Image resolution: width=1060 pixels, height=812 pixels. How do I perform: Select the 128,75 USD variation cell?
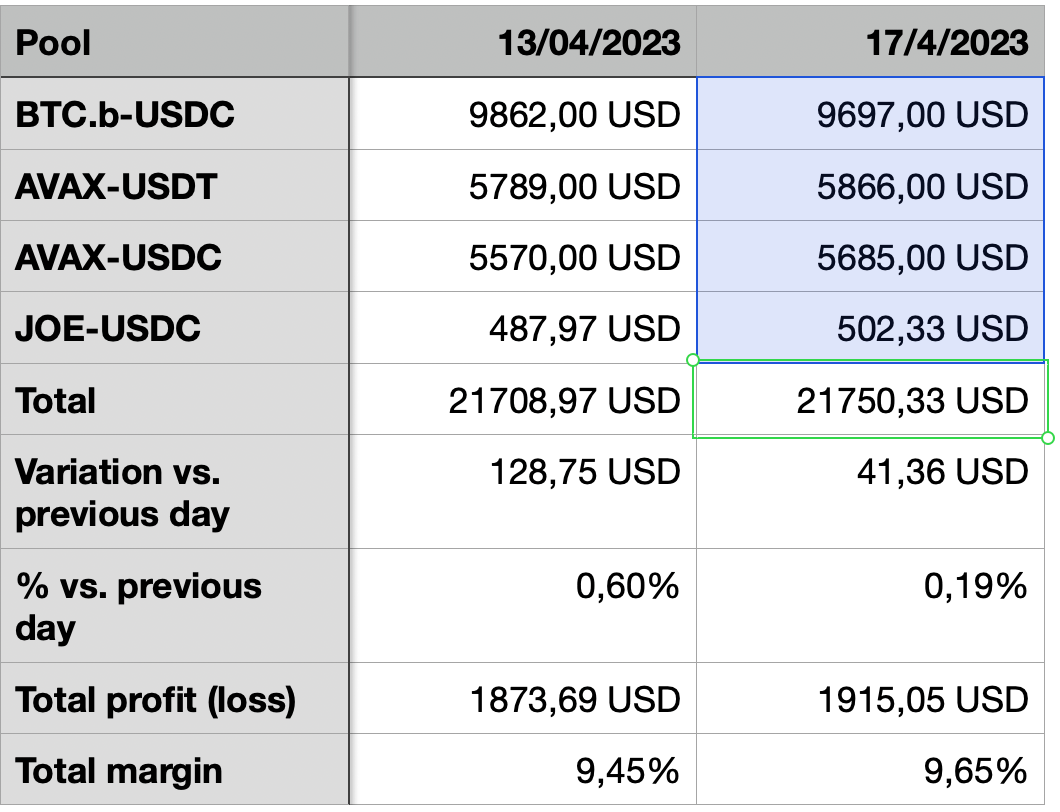tap(523, 492)
